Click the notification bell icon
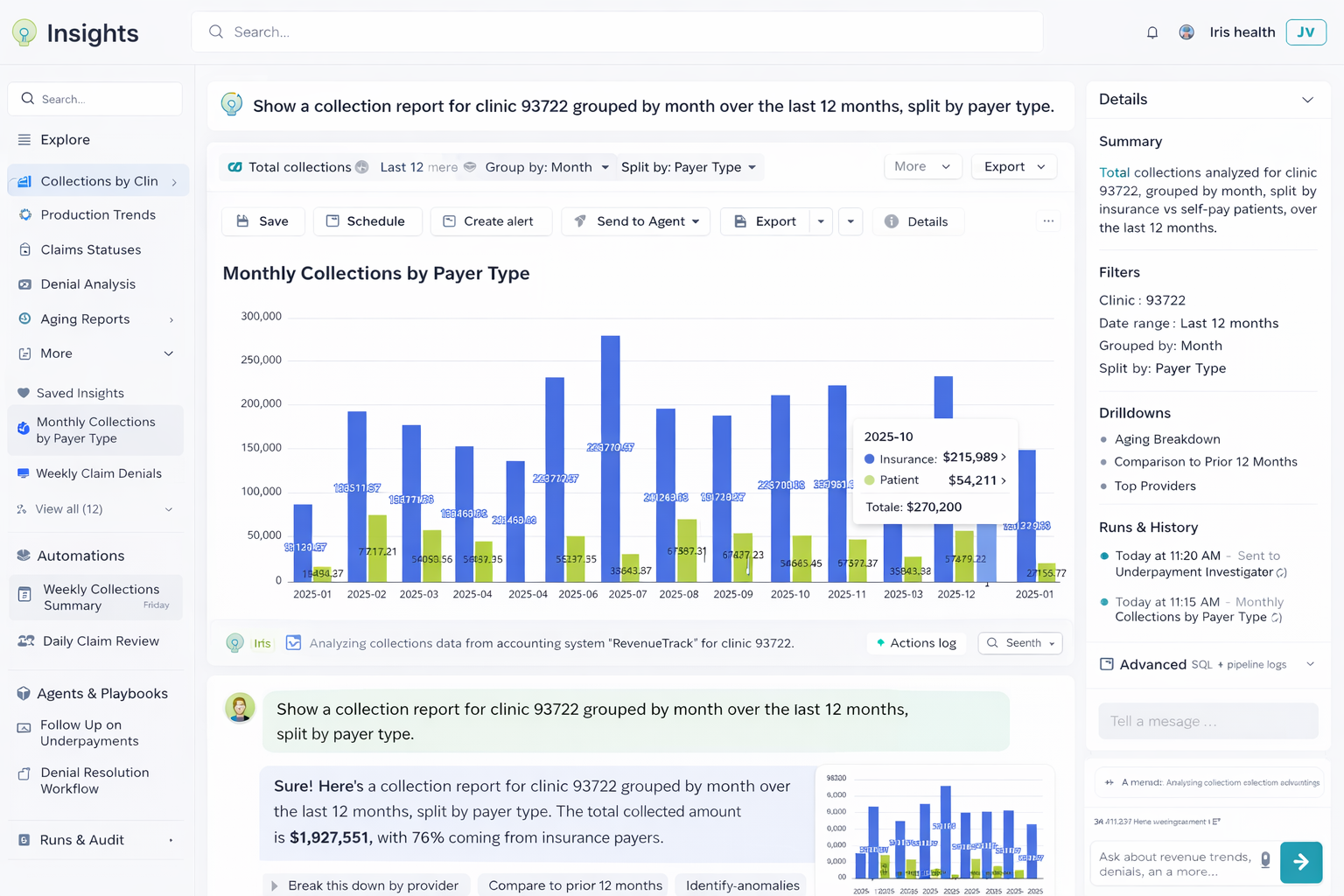The width and height of the screenshot is (1344, 896). (x=1151, y=31)
